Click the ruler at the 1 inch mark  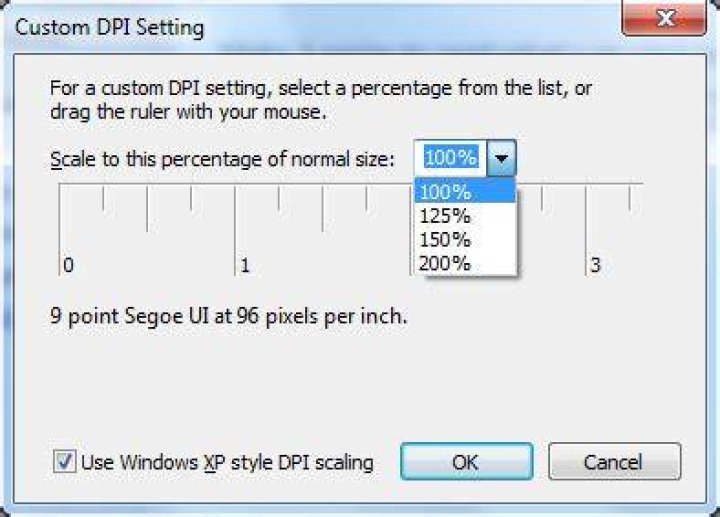click(x=235, y=230)
